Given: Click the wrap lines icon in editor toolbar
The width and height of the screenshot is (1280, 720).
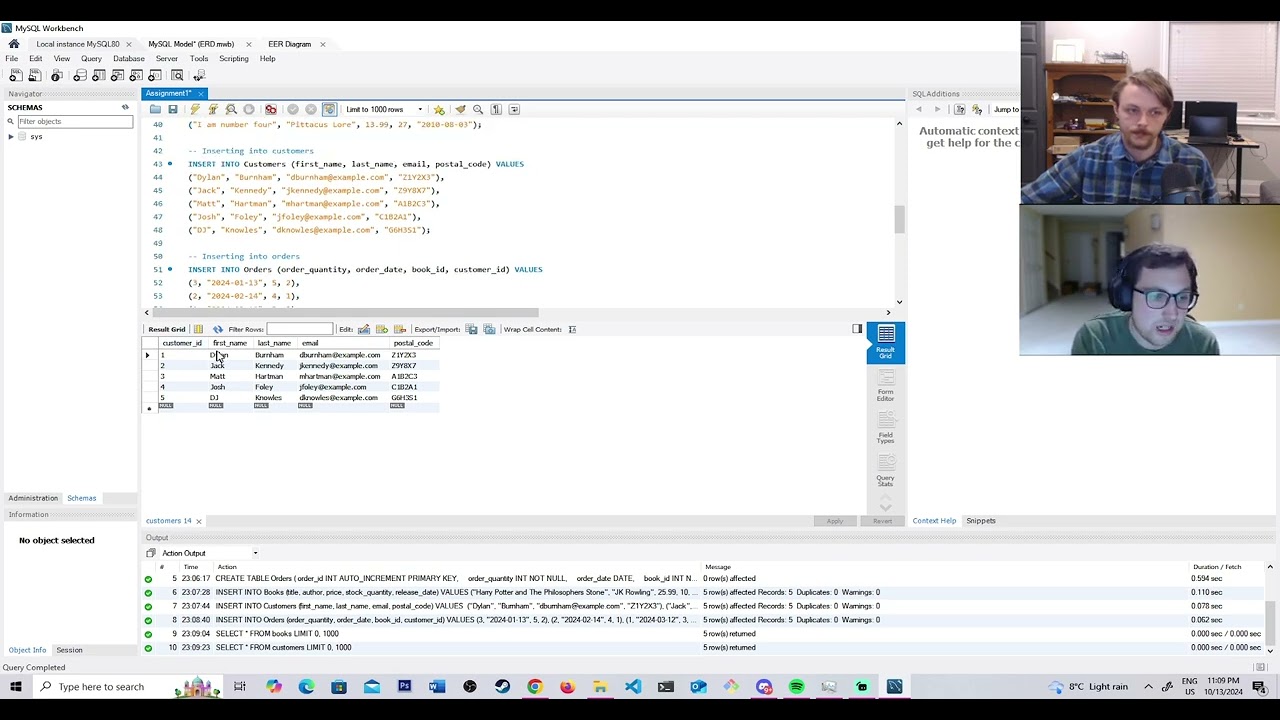Looking at the screenshot, I should tap(514, 109).
